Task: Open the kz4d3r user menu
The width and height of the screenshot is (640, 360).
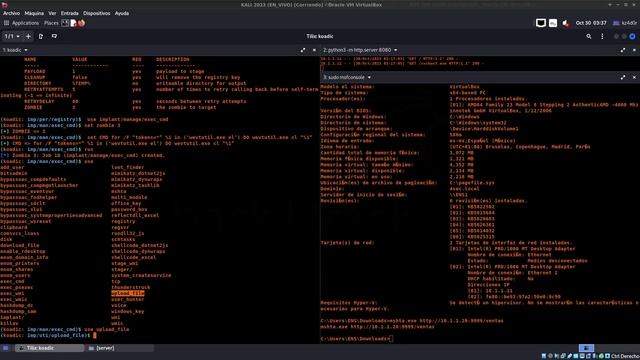Action: tap(624, 23)
